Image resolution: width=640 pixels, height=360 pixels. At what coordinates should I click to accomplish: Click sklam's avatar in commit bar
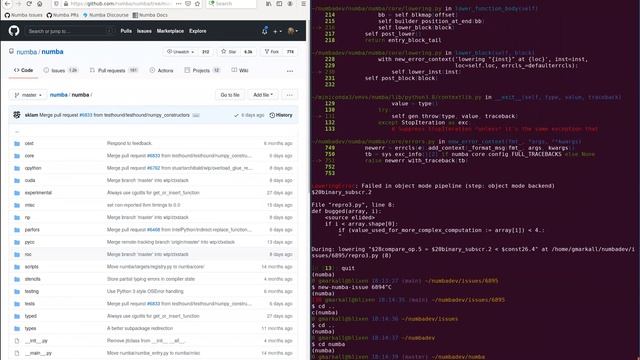click(x=17, y=115)
